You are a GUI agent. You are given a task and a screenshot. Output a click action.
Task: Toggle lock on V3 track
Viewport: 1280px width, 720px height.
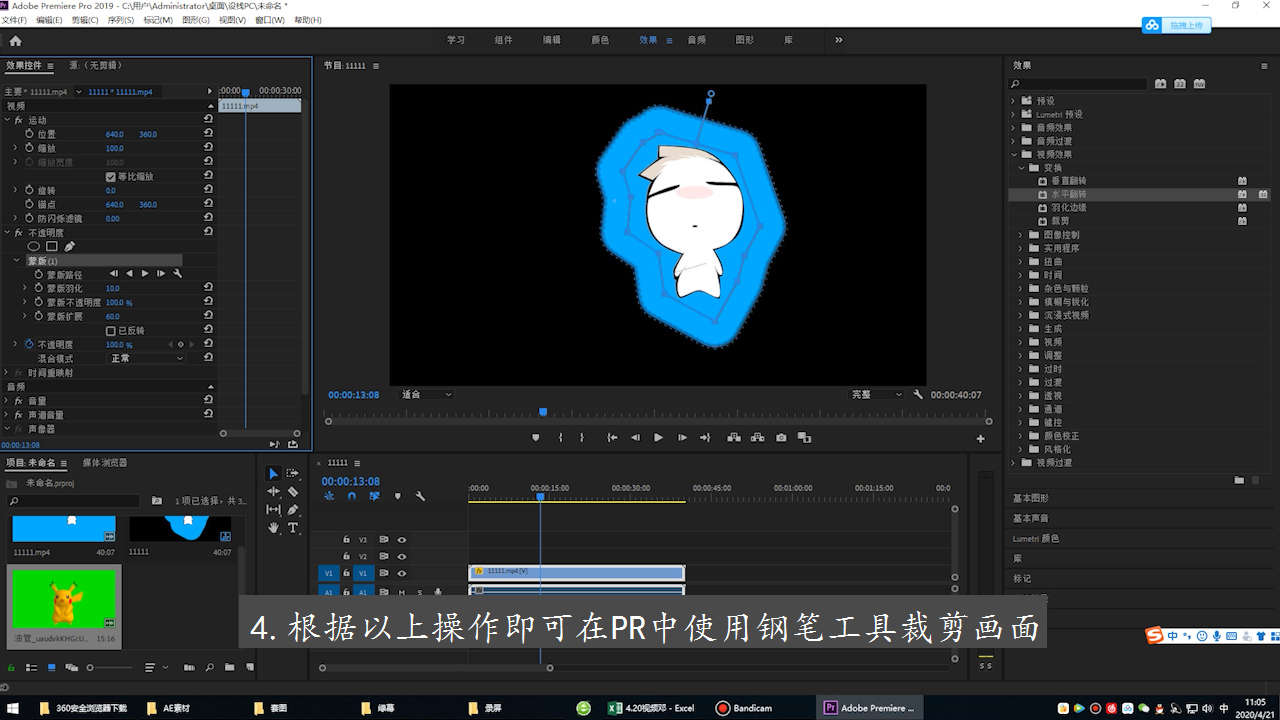[x=347, y=539]
